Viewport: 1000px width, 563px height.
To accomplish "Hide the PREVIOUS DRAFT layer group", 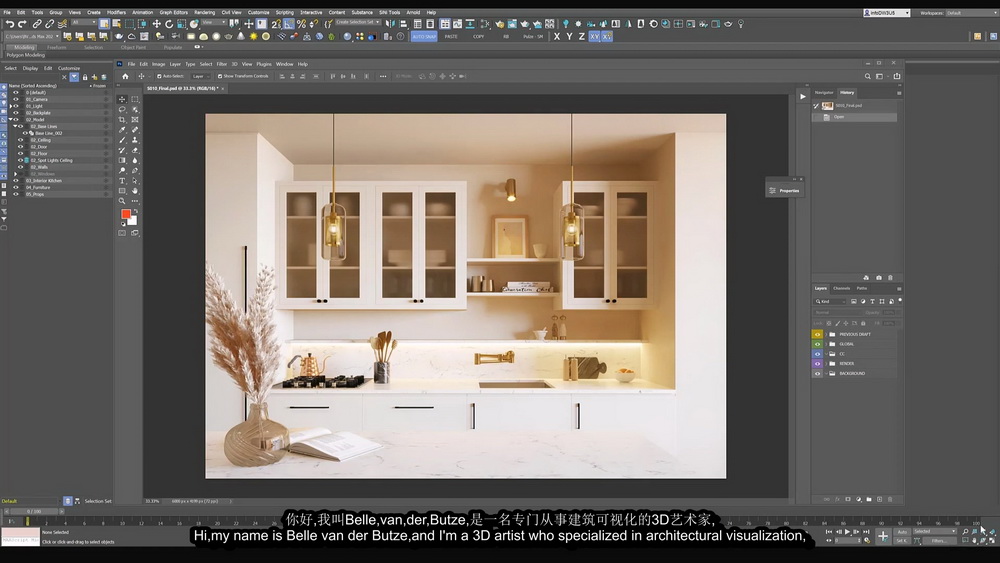I will tap(817, 334).
